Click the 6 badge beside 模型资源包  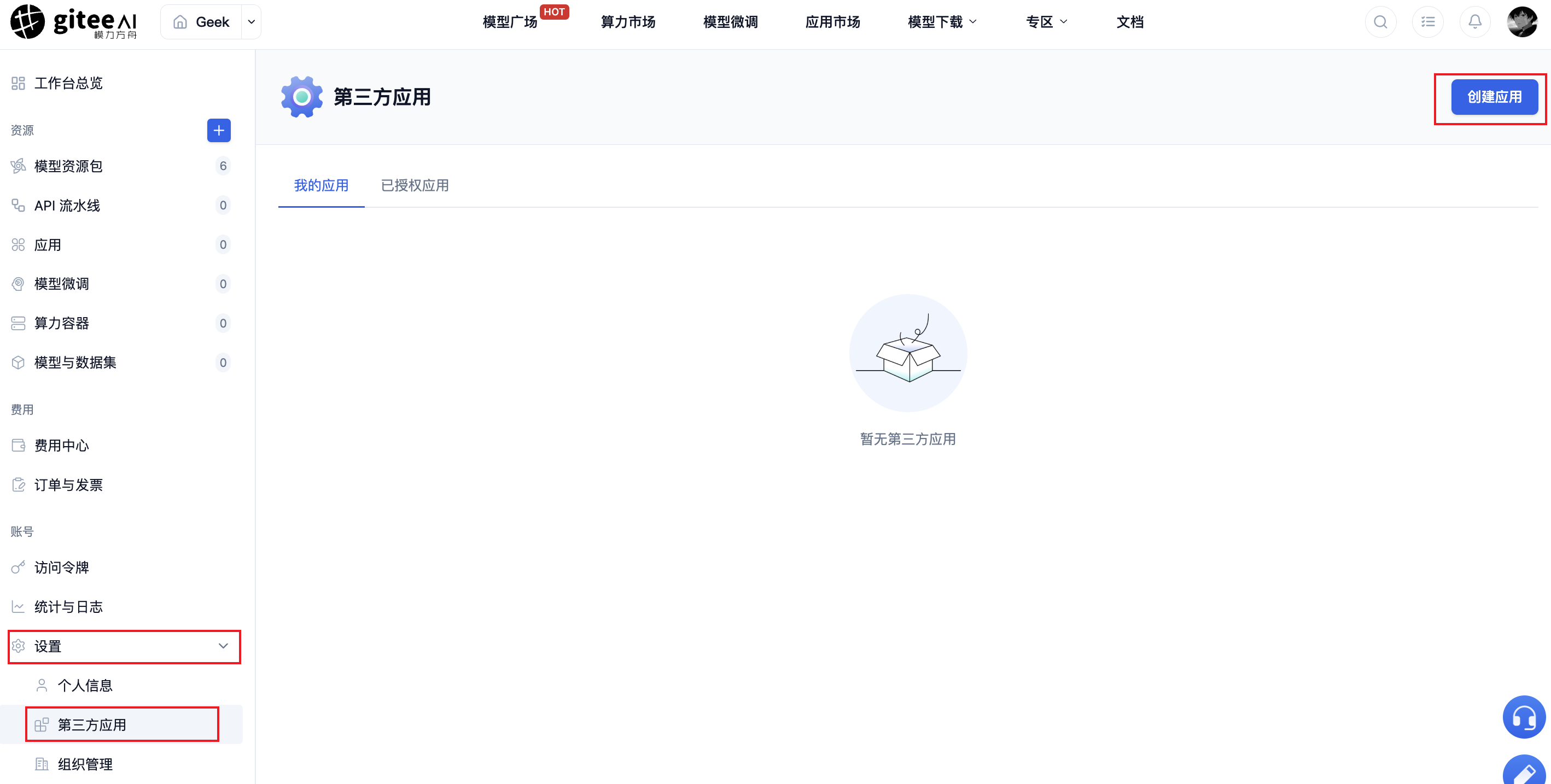tap(223, 166)
